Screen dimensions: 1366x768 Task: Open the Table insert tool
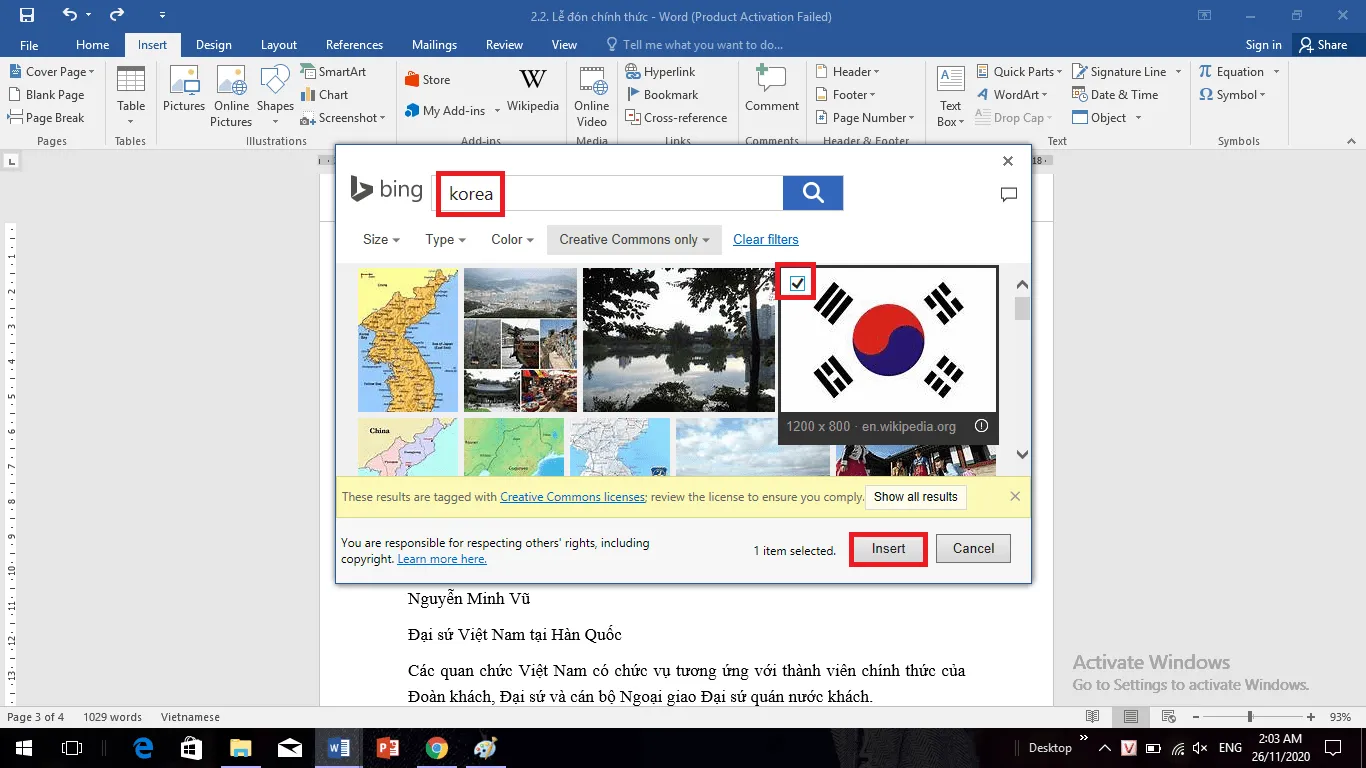click(131, 96)
